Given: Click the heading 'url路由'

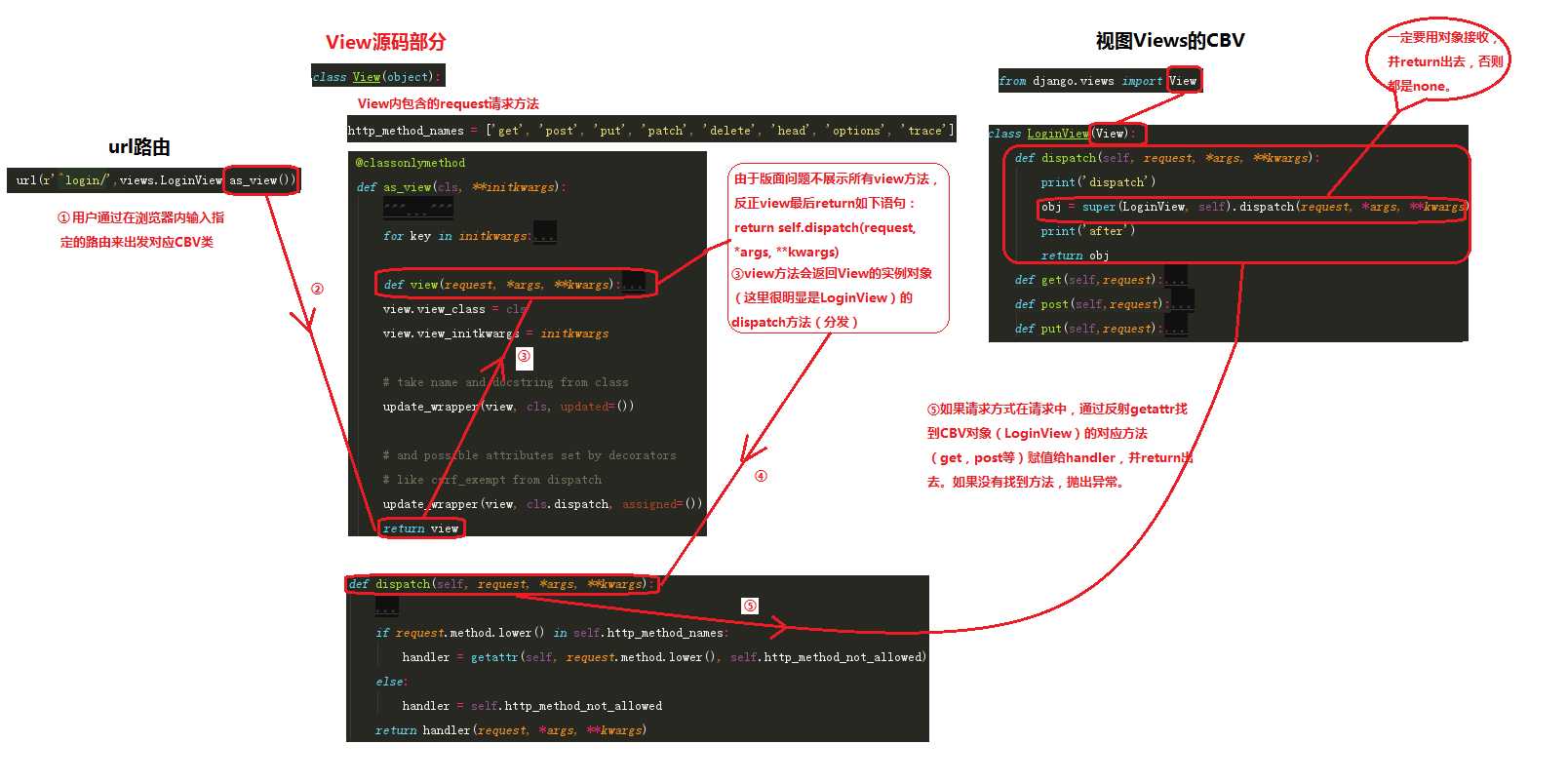Looking at the screenshot, I should pyautogui.click(x=139, y=147).
